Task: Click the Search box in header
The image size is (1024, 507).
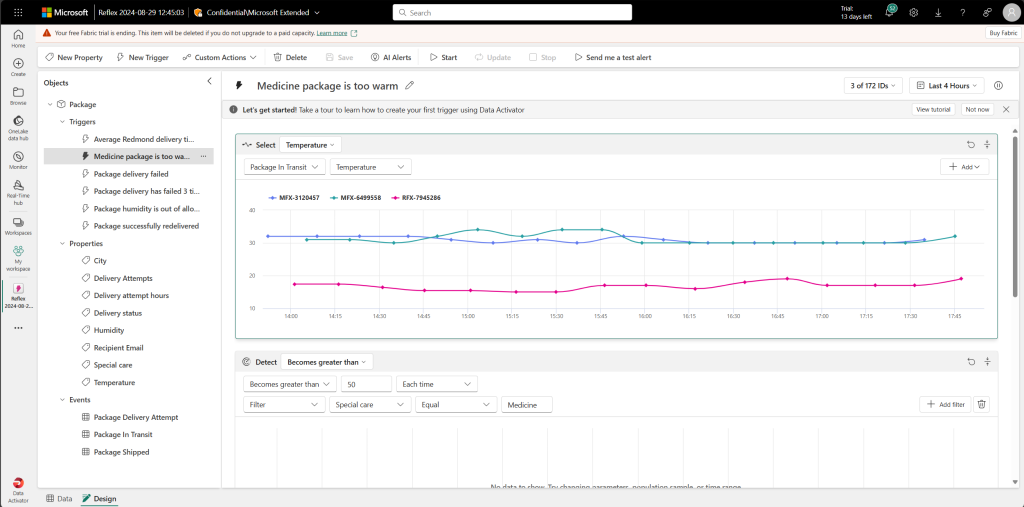Action: tap(512, 12)
